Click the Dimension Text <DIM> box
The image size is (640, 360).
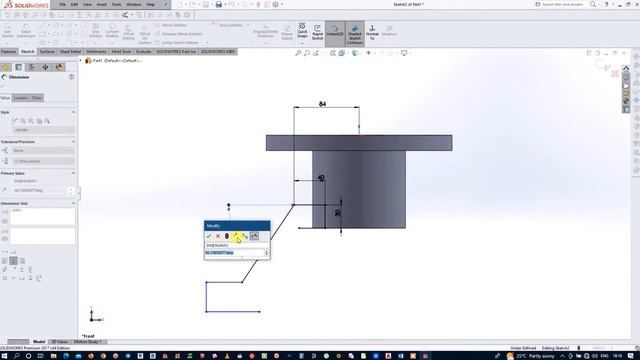pyautogui.click(x=42, y=217)
